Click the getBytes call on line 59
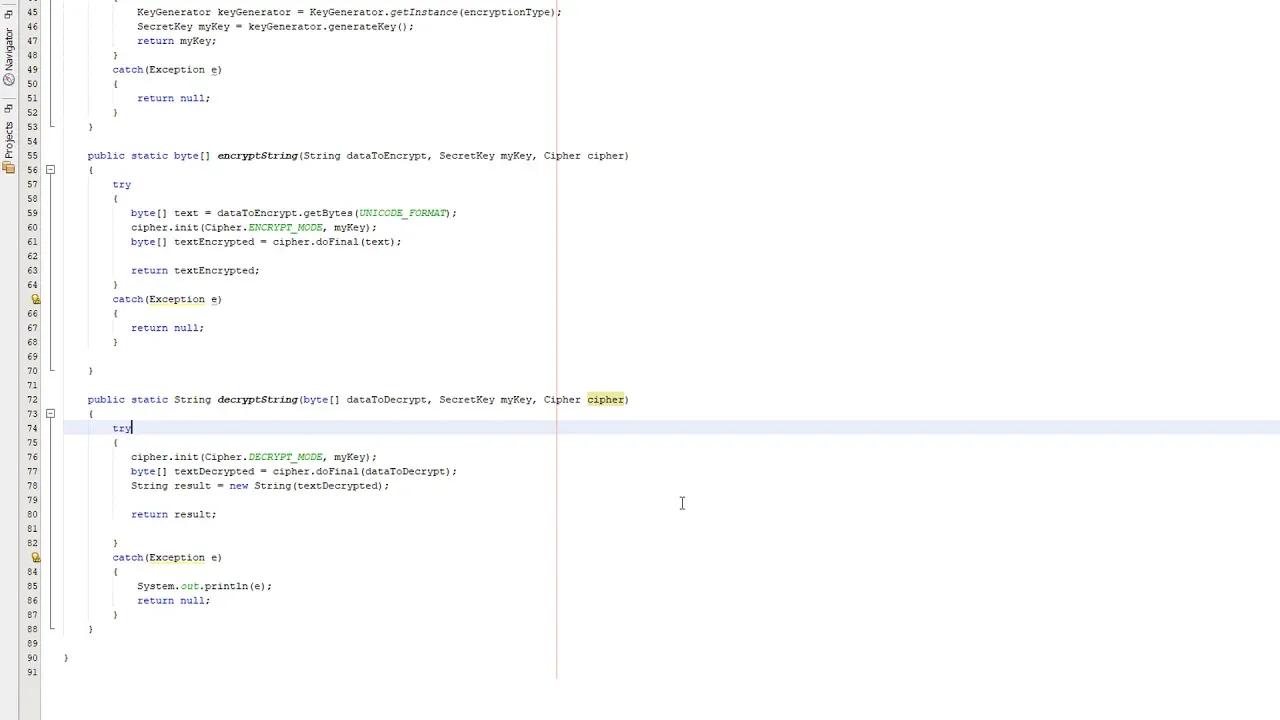The width and height of the screenshot is (1280, 720). click(x=330, y=212)
